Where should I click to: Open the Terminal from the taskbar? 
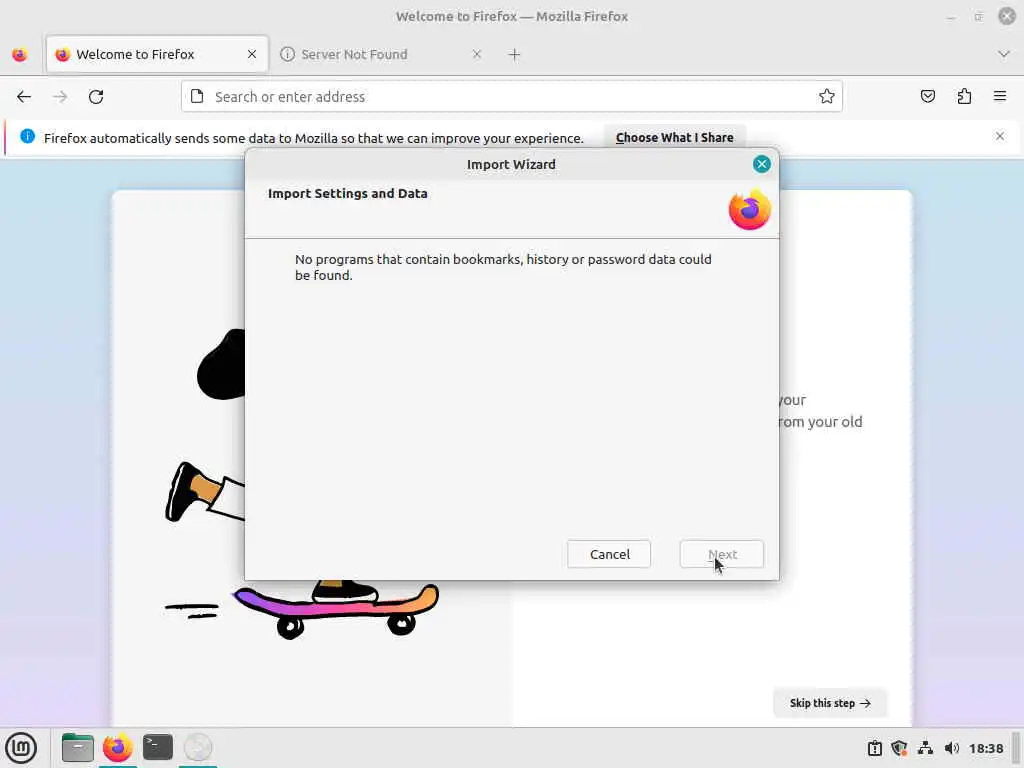[158, 747]
